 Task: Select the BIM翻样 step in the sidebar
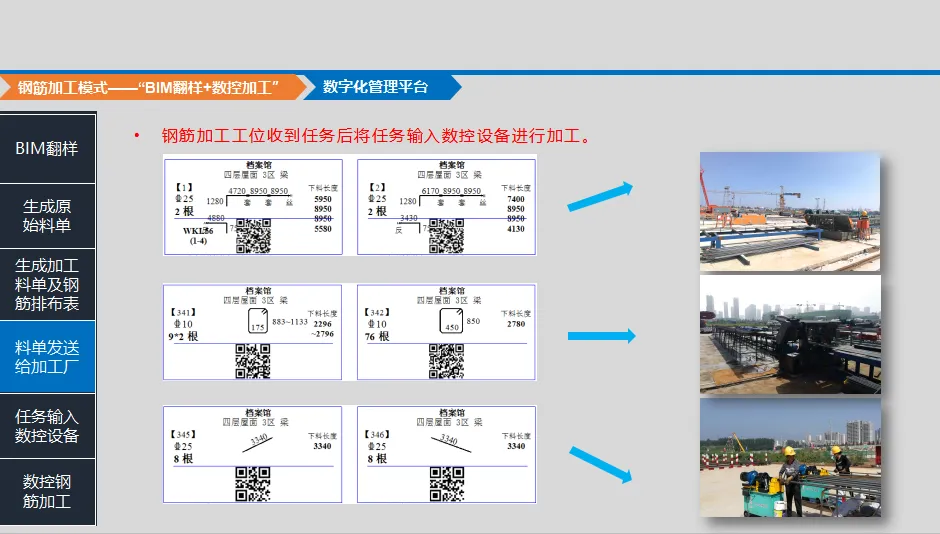pos(47,148)
